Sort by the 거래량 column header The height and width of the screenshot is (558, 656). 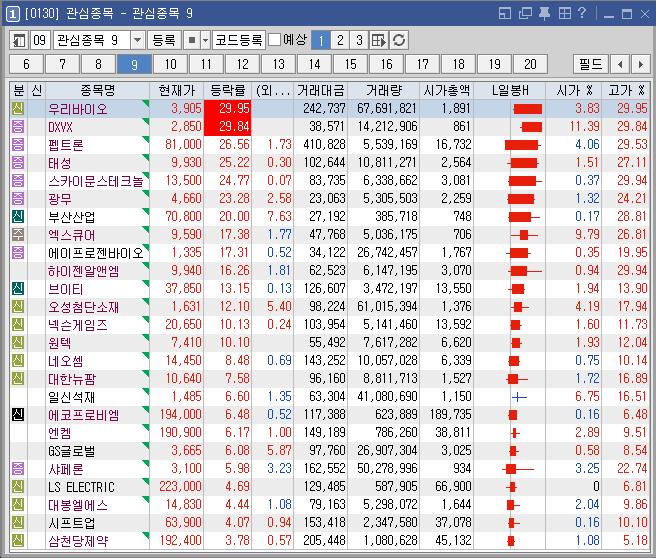[384, 90]
